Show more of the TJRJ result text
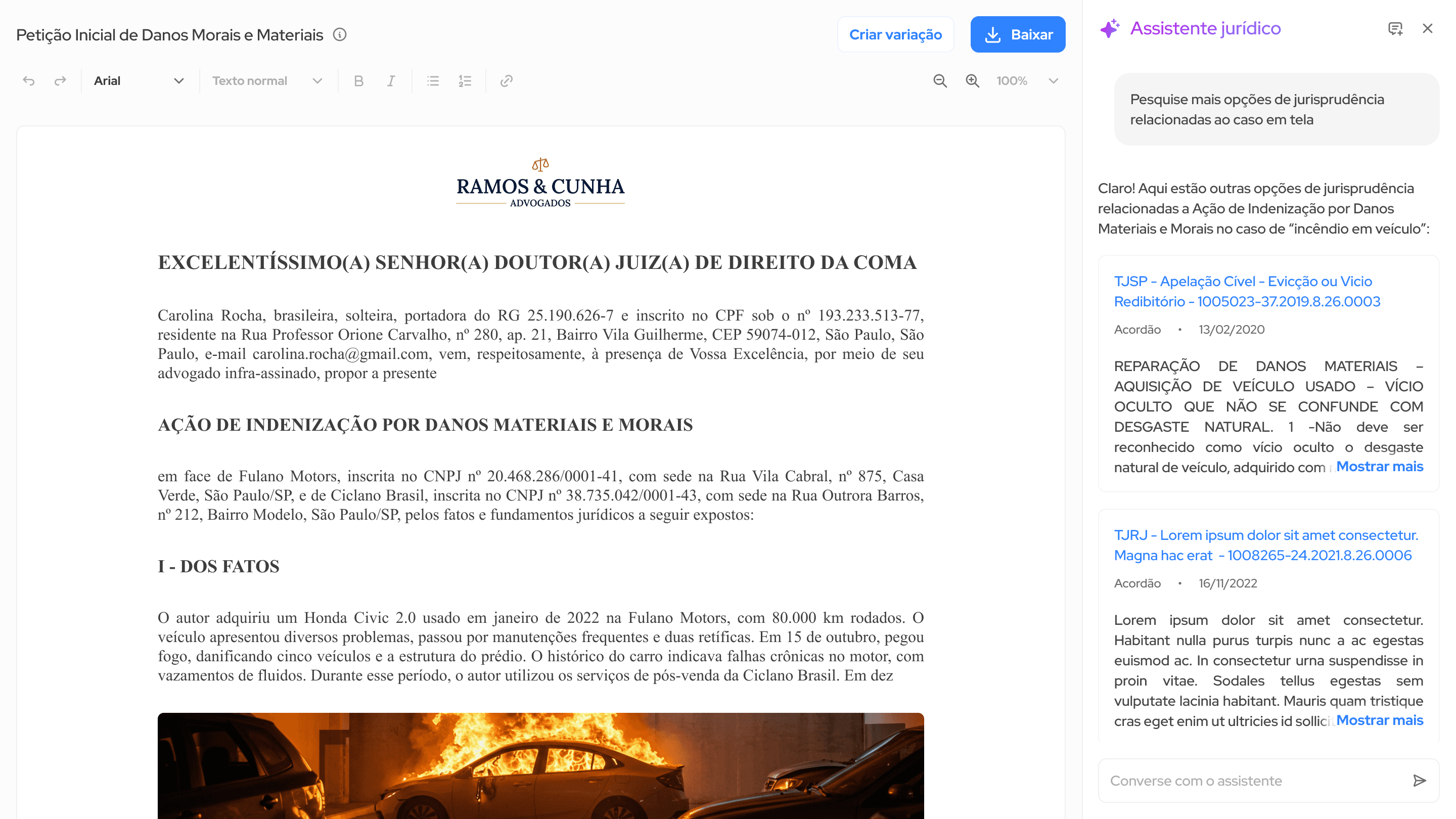The image size is (1456, 819). click(x=1379, y=720)
